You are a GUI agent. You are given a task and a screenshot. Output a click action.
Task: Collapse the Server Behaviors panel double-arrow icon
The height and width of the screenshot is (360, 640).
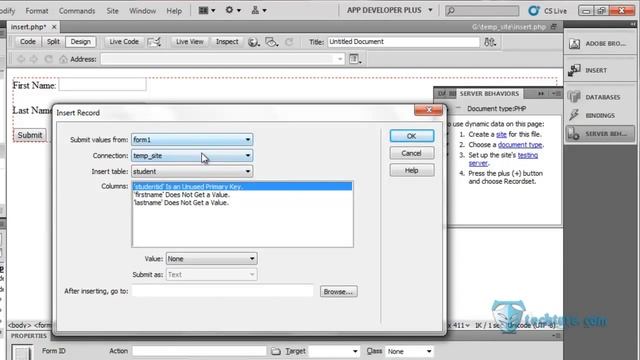(541, 93)
